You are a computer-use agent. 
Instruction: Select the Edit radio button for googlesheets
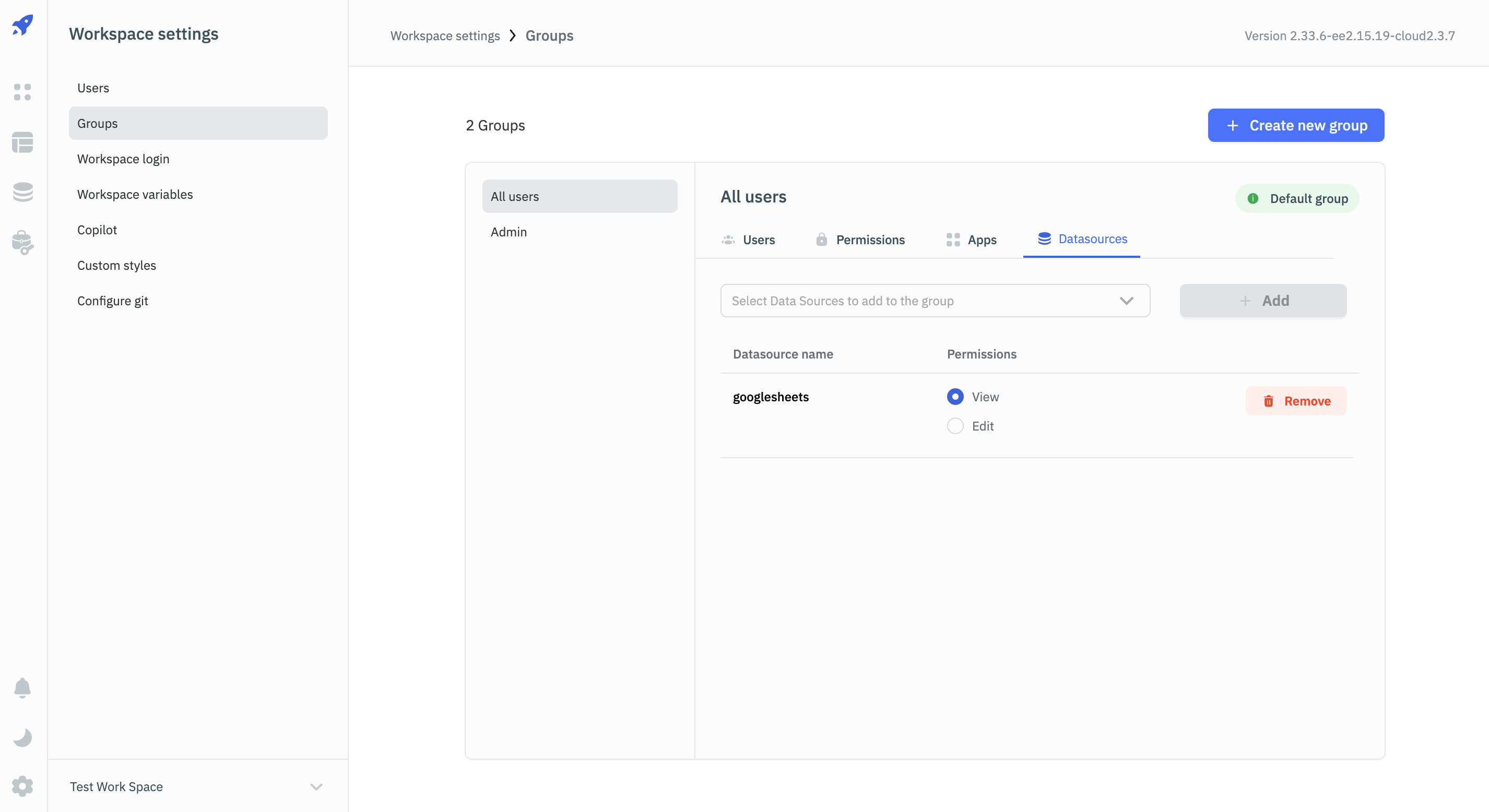[x=955, y=424]
